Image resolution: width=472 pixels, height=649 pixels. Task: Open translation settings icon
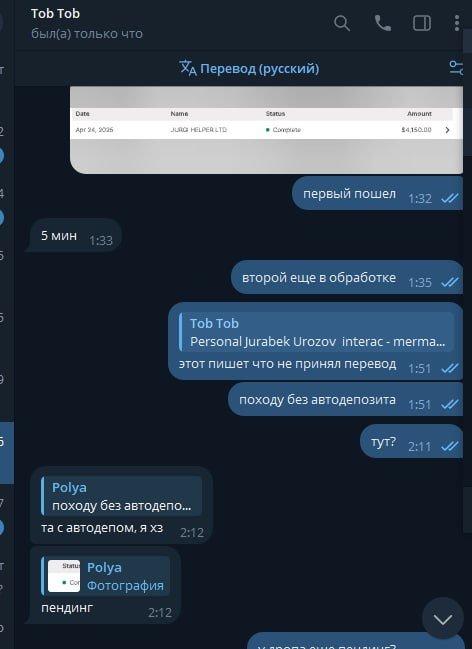(x=456, y=68)
